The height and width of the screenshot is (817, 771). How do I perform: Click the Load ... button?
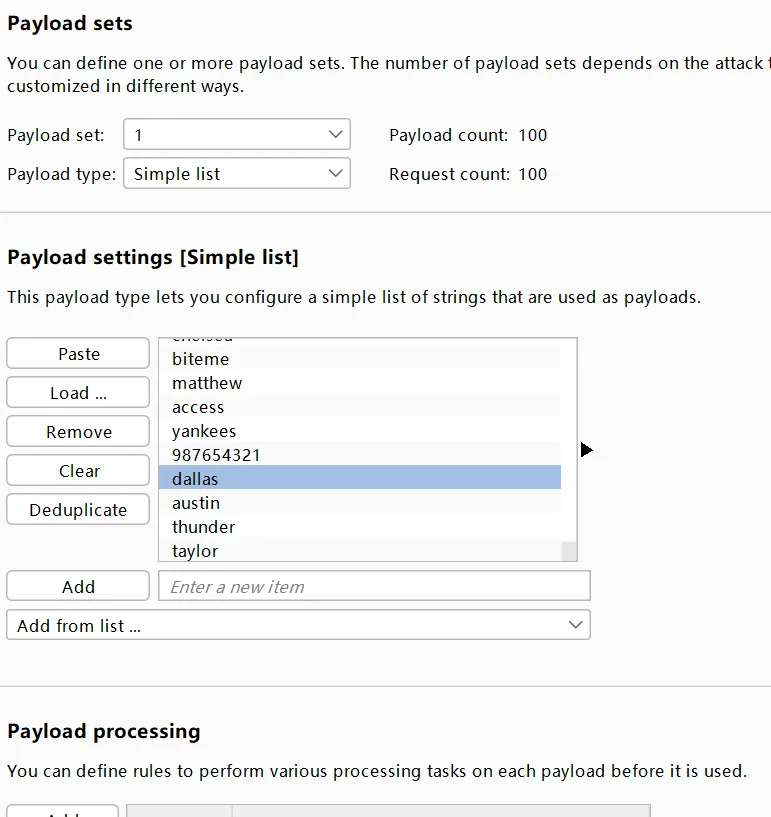pyautogui.click(x=78, y=393)
